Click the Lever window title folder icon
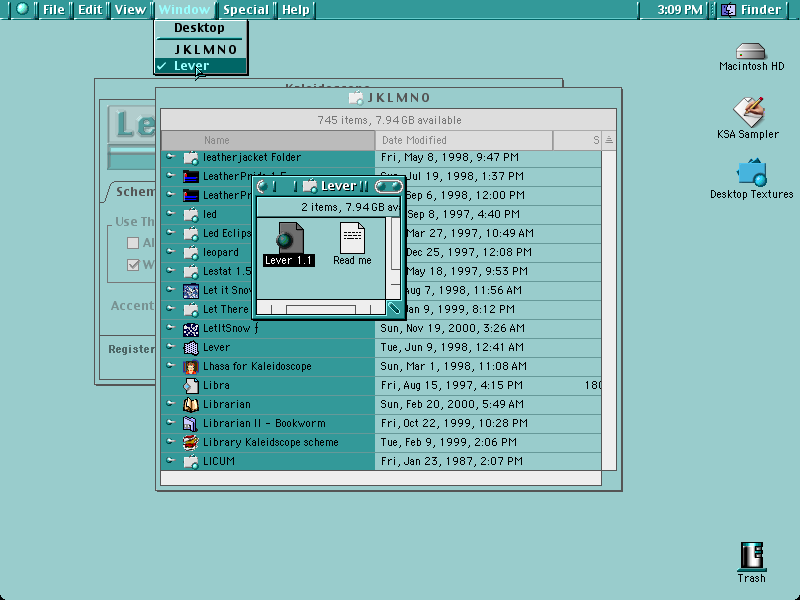This screenshot has height=600, width=800. [310, 186]
